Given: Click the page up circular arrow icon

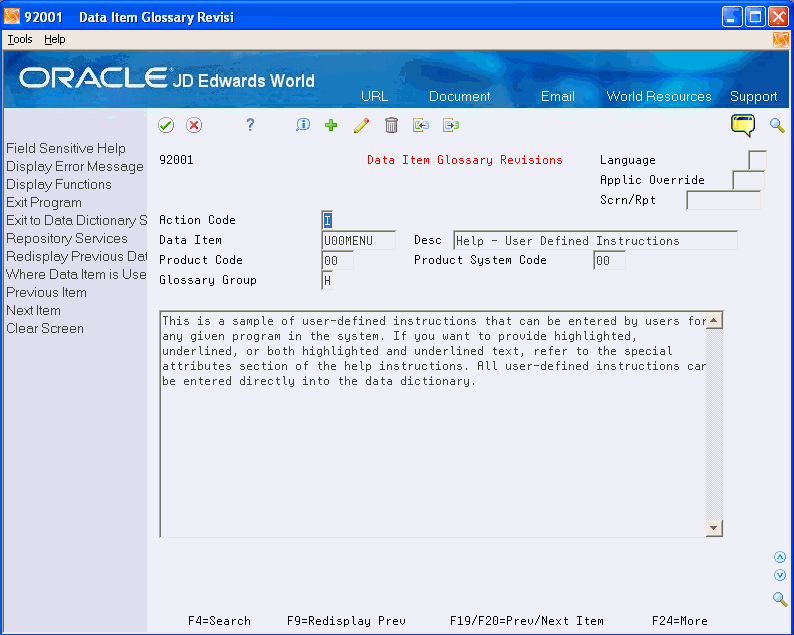Looking at the screenshot, I should click(780, 558).
